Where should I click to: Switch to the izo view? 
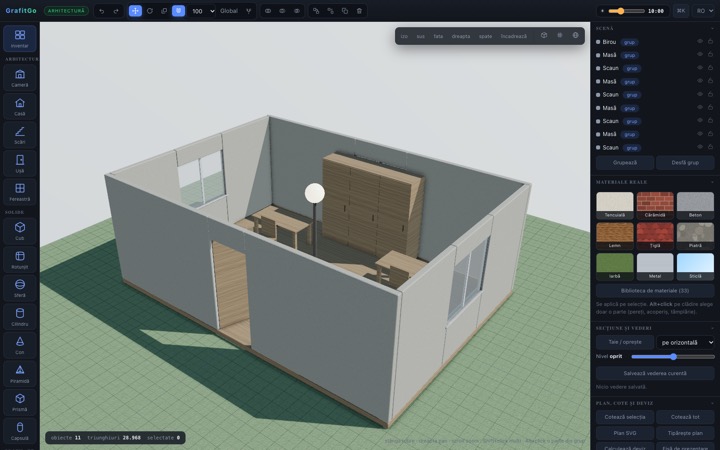tap(404, 36)
